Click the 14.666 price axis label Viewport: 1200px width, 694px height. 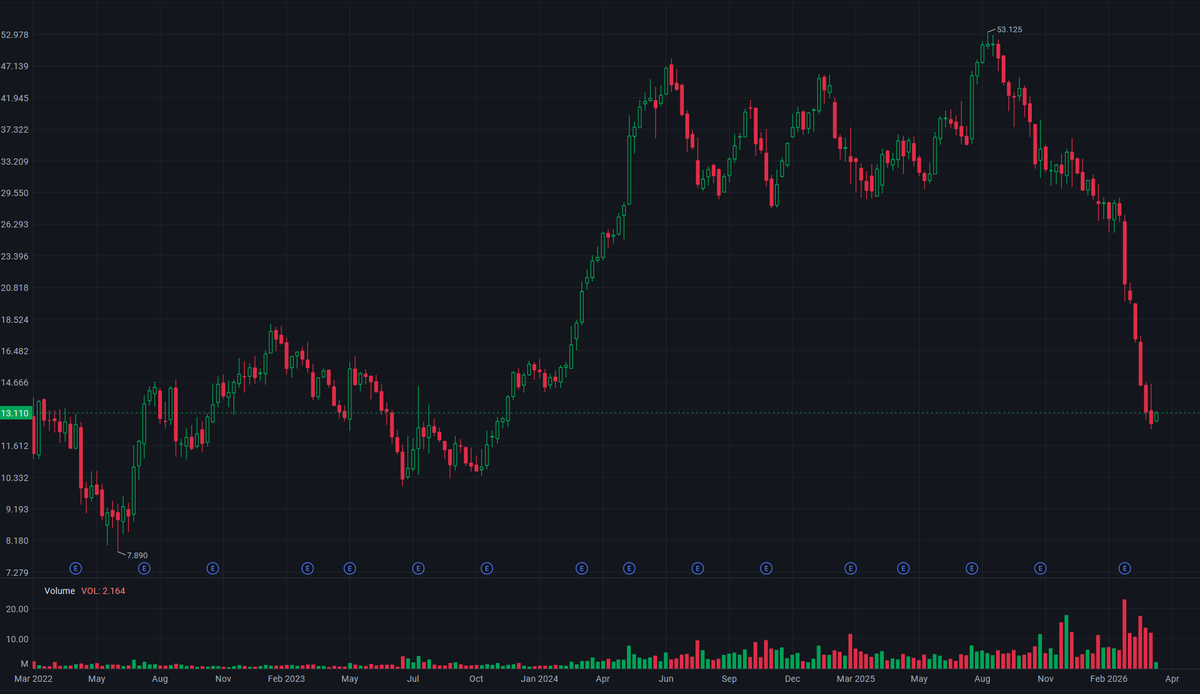(x=16, y=383)
